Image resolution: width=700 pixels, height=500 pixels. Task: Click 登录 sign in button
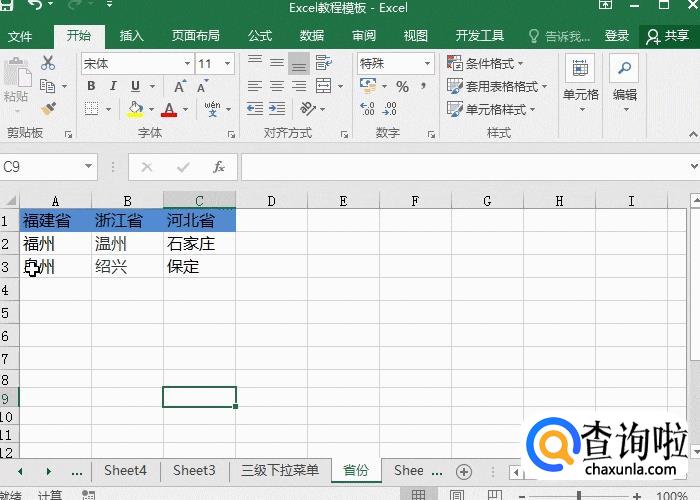click(617, 36)
